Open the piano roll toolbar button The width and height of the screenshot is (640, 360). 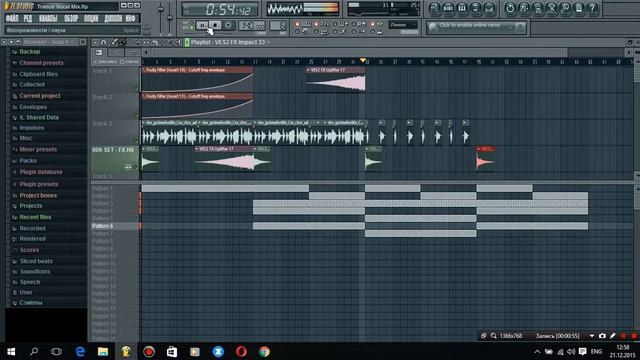click(x=462, y=8)
